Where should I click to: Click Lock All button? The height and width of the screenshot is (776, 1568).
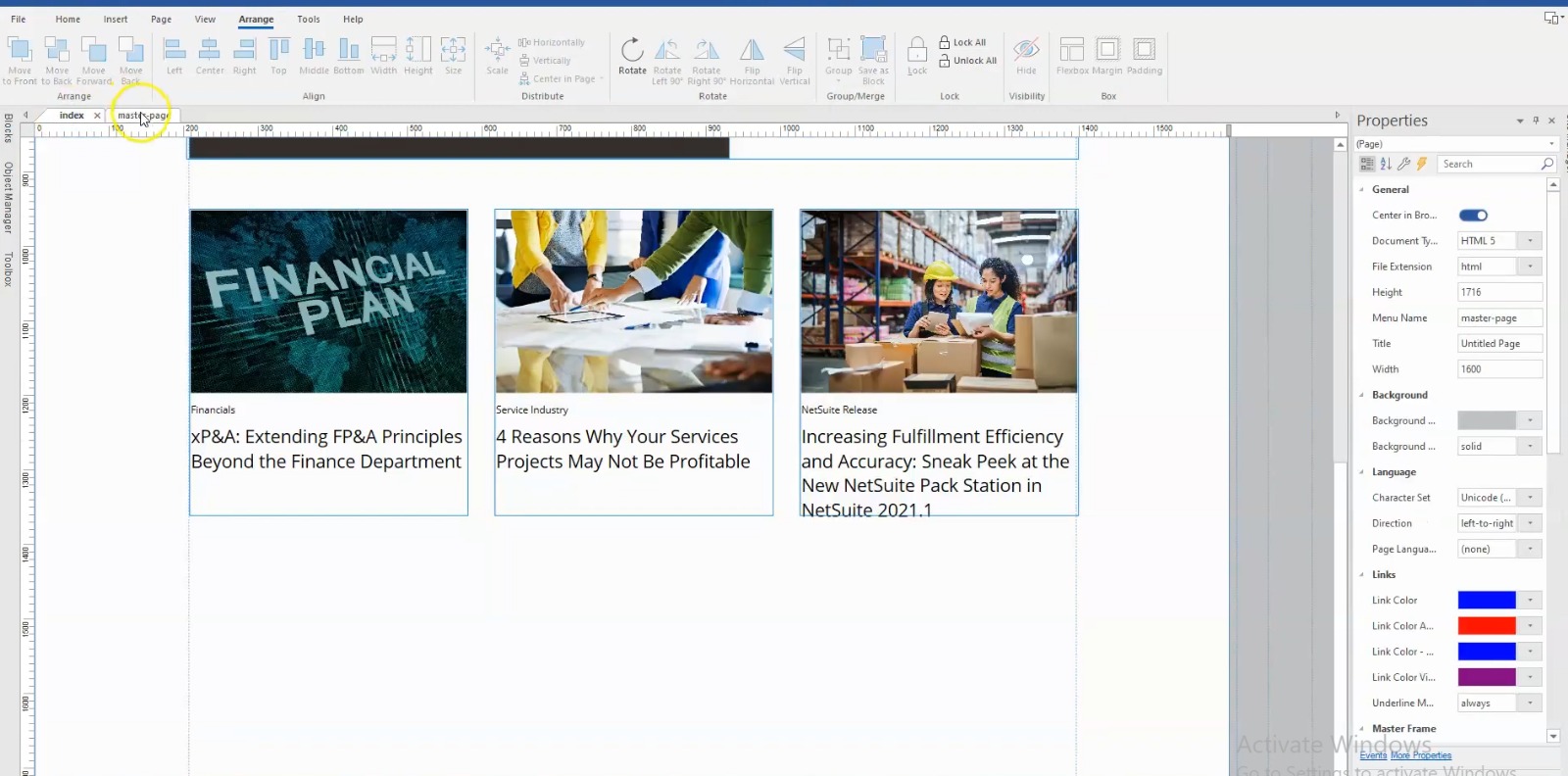point(962,42)
